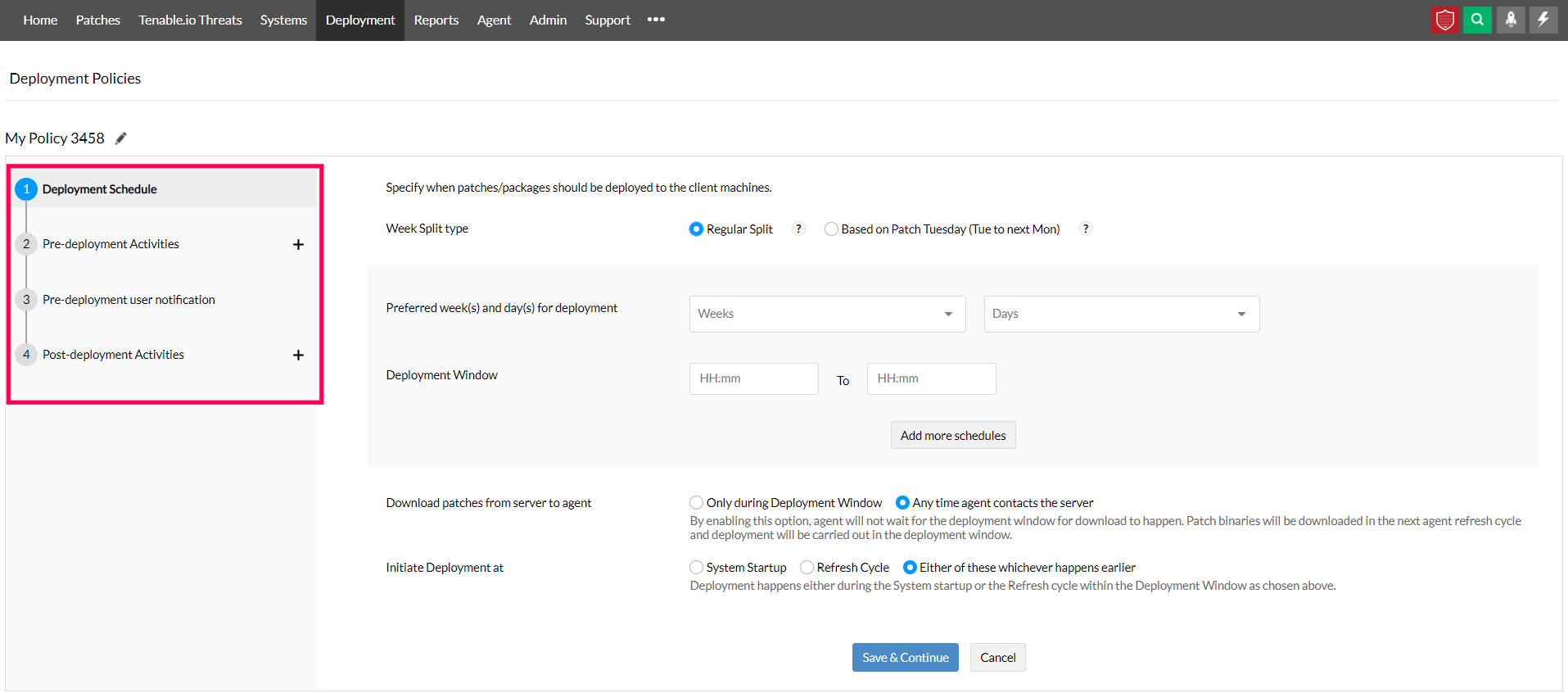Open the Reports menu
Viewport: 1568px width, 693px height.
(436, 20)
